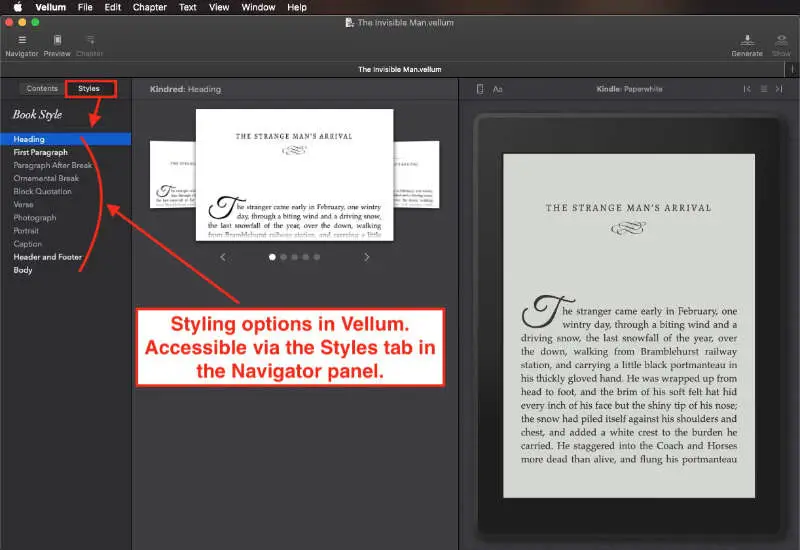Viewport: 800px width, 550px height.
Task: Select the Verse style
Action: coord(23,204)
